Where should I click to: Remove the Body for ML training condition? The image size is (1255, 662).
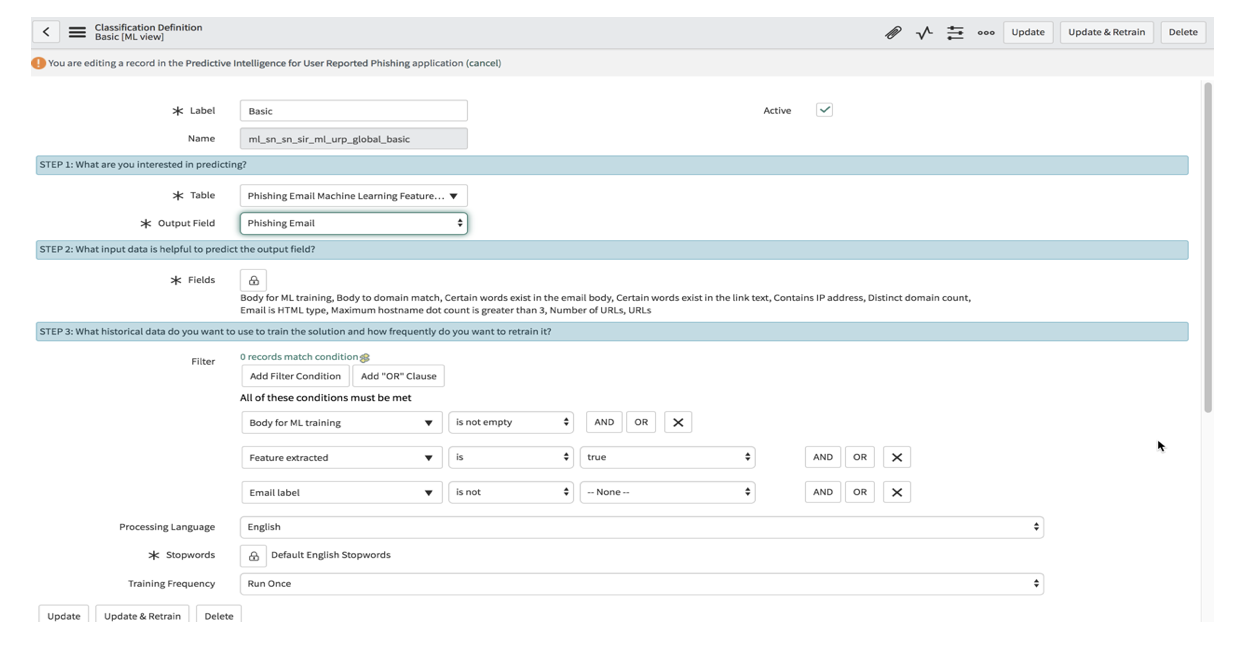678,423
